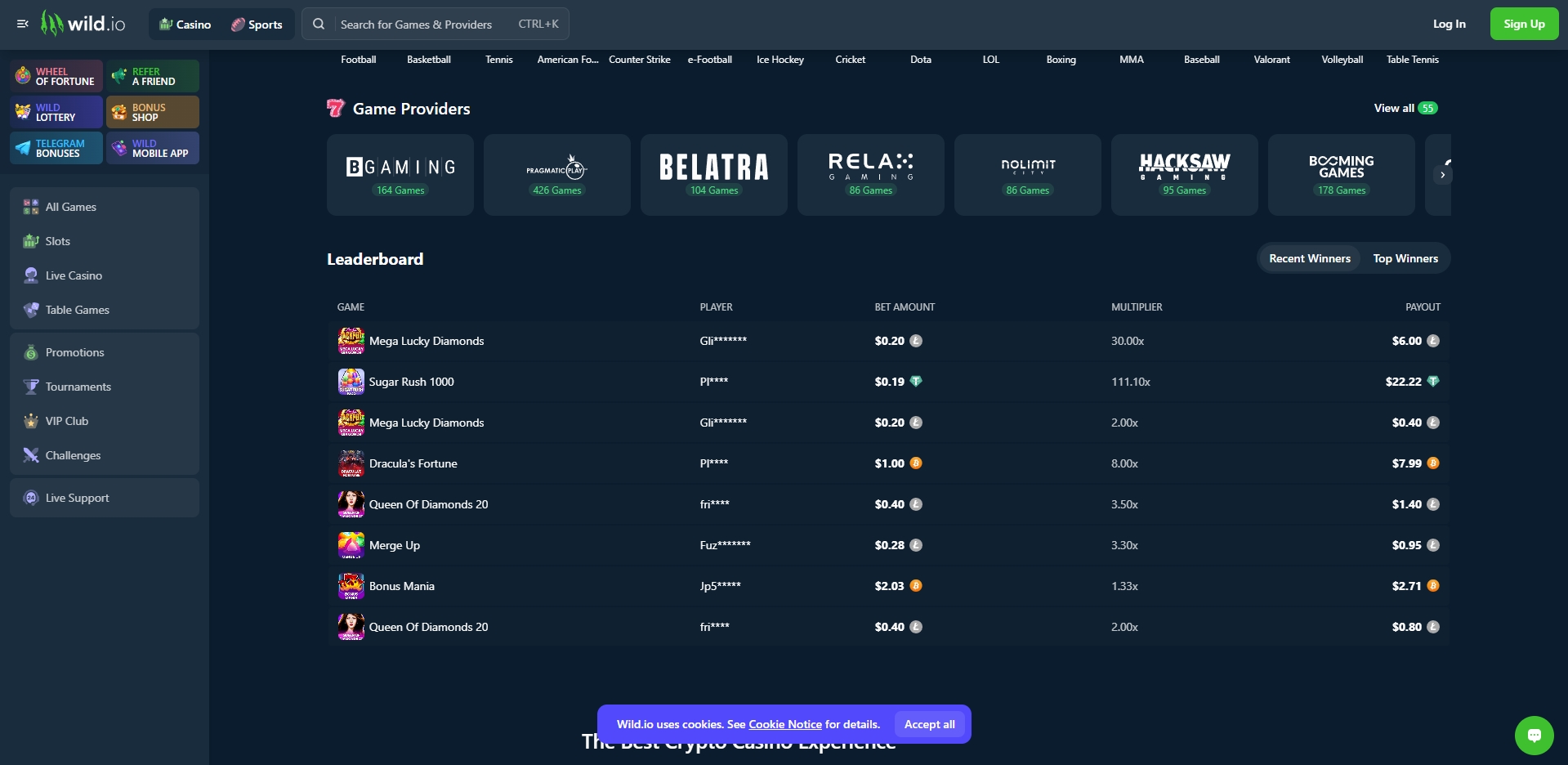Click the Table Tennis sports category

[x=1413, y=60]
